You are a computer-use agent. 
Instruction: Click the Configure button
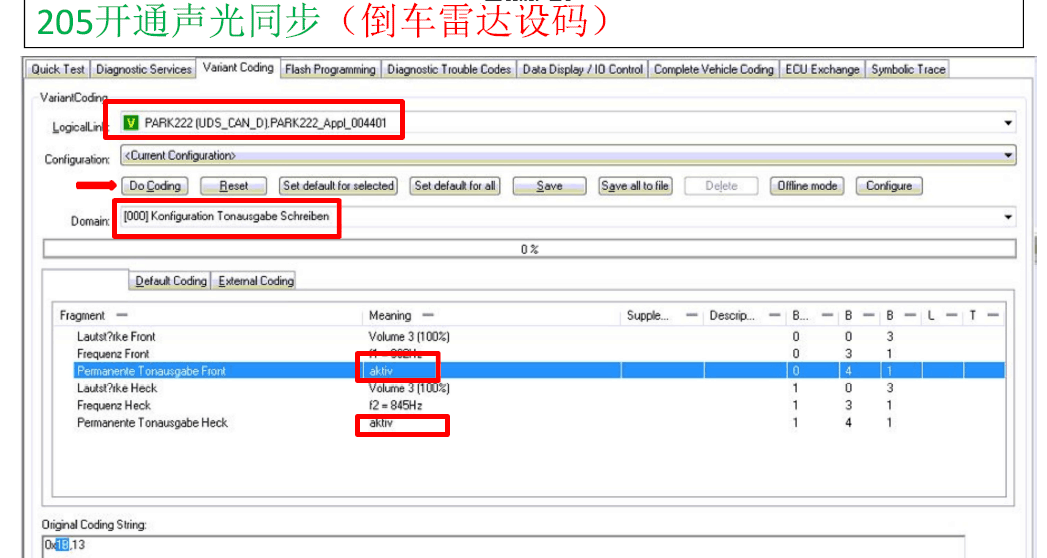click(x=889, y=186)
